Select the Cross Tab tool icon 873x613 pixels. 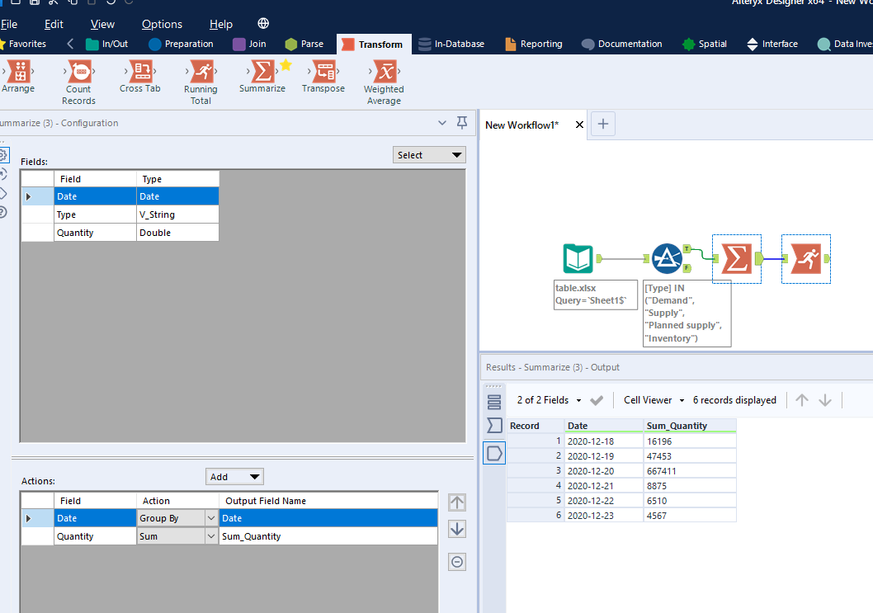[139, 72]
